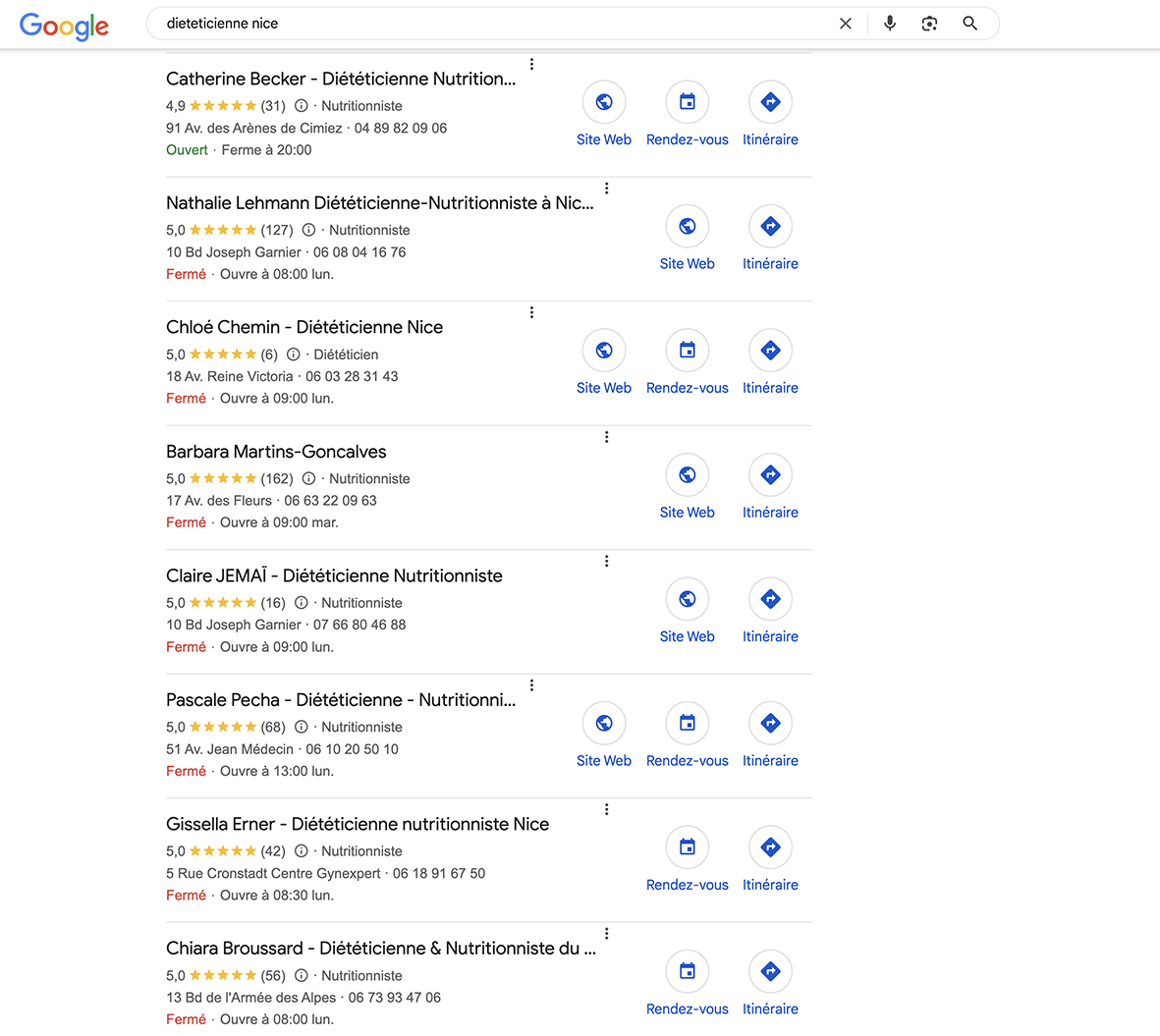Book Gissella Erner via Rendez-vous calendar icon
This screenshot has width=1160, height=1036.
click(688, 847)
